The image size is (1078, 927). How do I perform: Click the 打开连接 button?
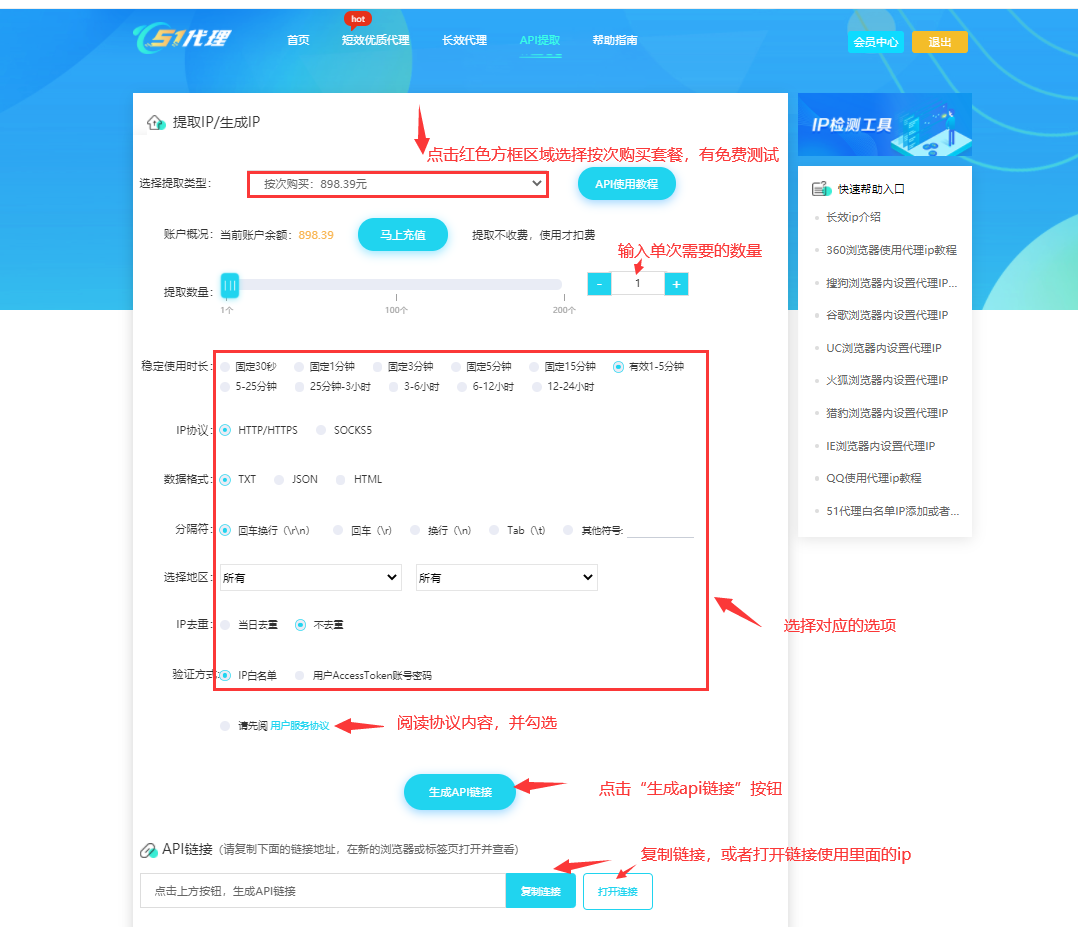617,892
